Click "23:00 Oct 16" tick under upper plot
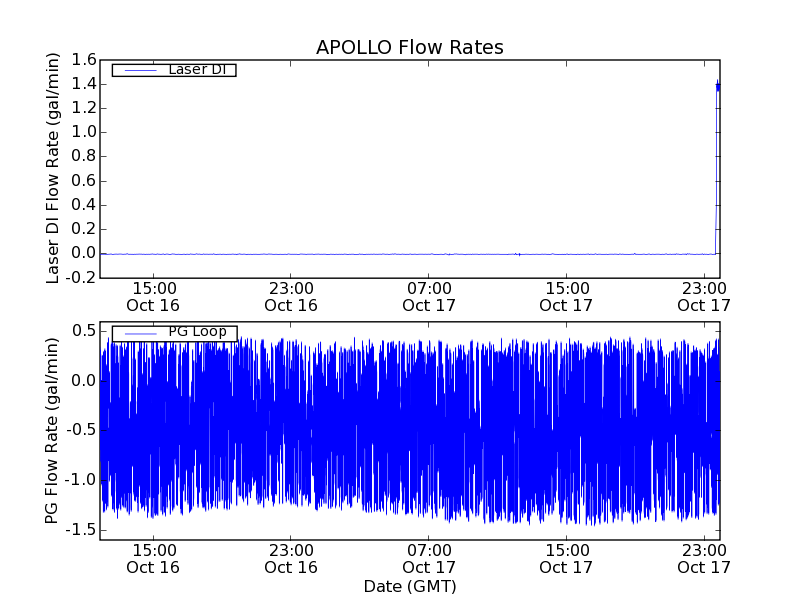The height and width of the screenshot is (600, 800). pyautogui.click(x=291, y=296)
